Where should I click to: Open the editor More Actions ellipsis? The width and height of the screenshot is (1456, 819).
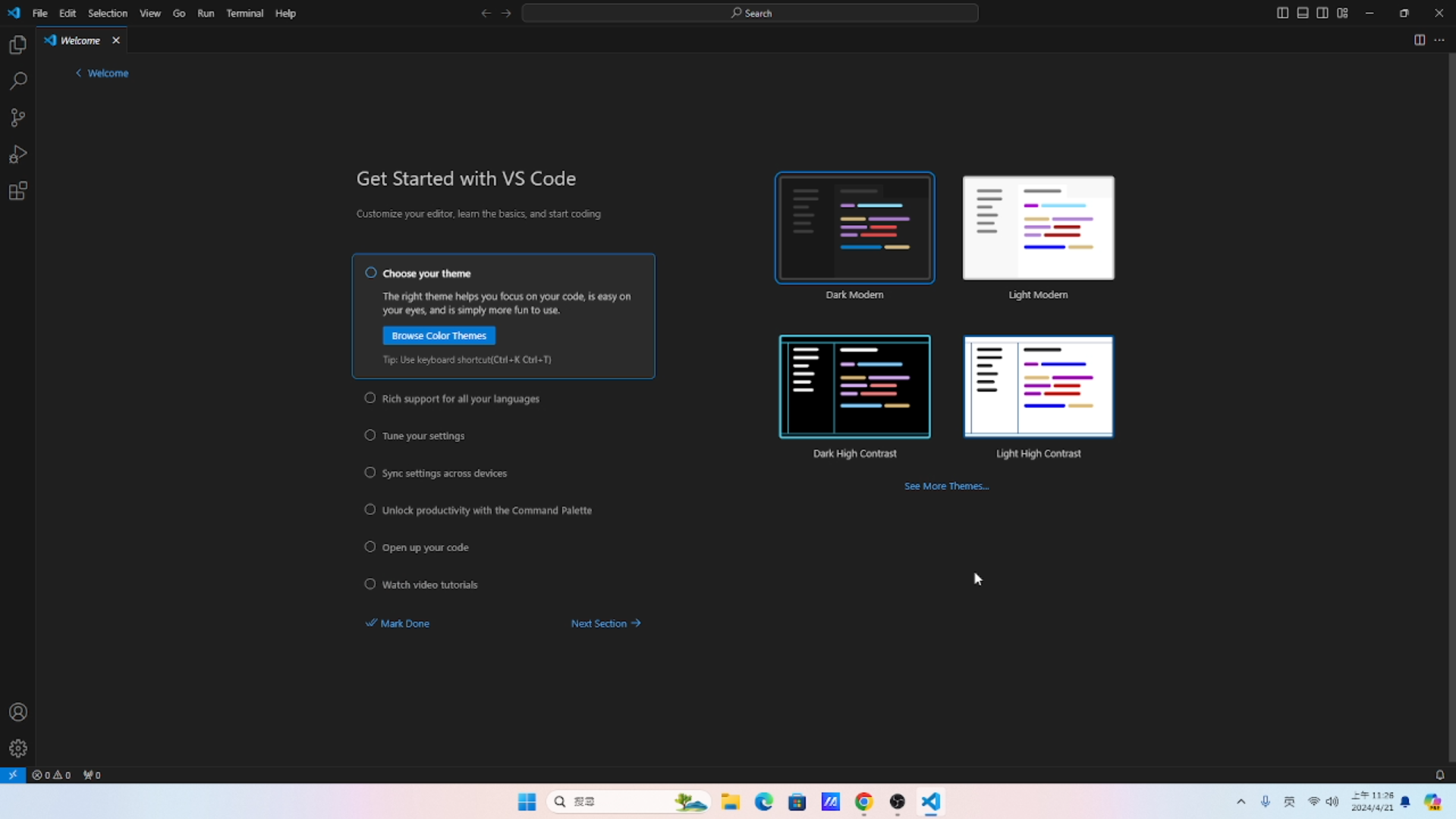(1439, 40)
